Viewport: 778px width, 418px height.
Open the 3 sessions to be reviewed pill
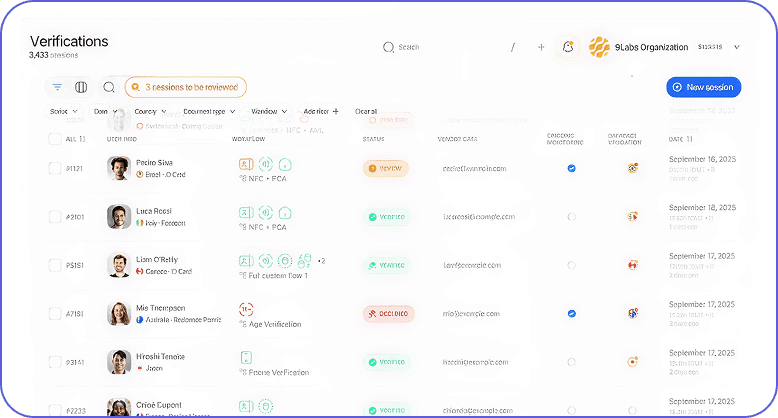pyautogui.click(x=186, y=87)
